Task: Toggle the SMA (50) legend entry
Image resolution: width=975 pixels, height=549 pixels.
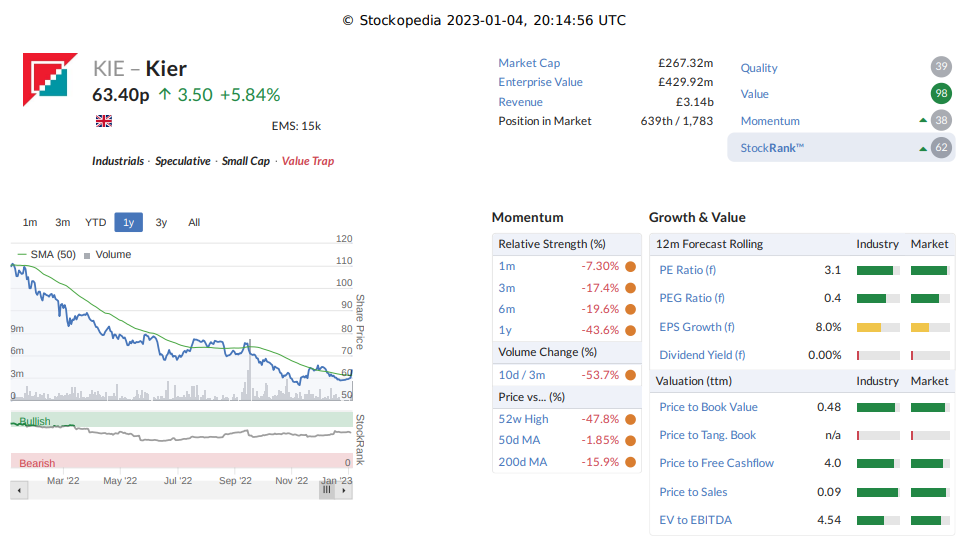Action: coord(47,254)
